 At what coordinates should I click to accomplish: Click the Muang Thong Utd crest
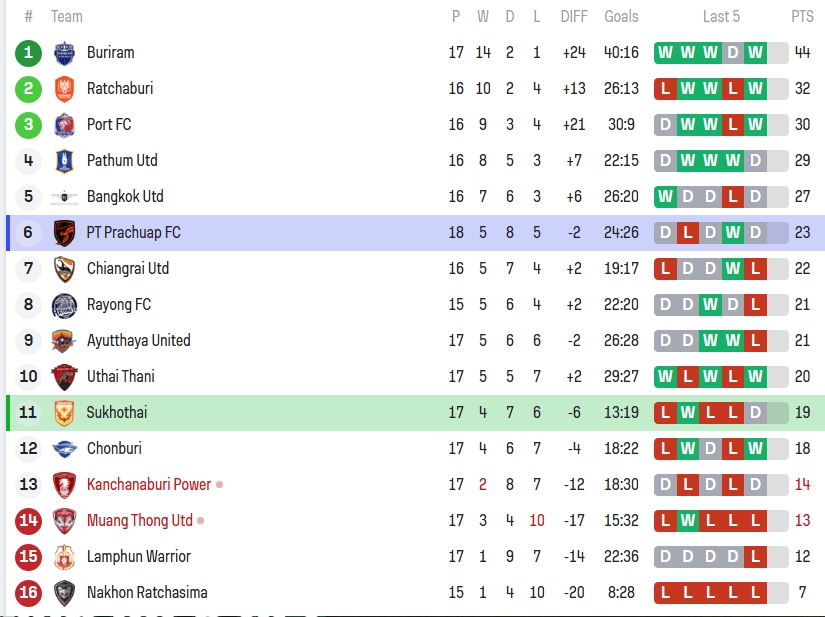click(x=64, y=521)
